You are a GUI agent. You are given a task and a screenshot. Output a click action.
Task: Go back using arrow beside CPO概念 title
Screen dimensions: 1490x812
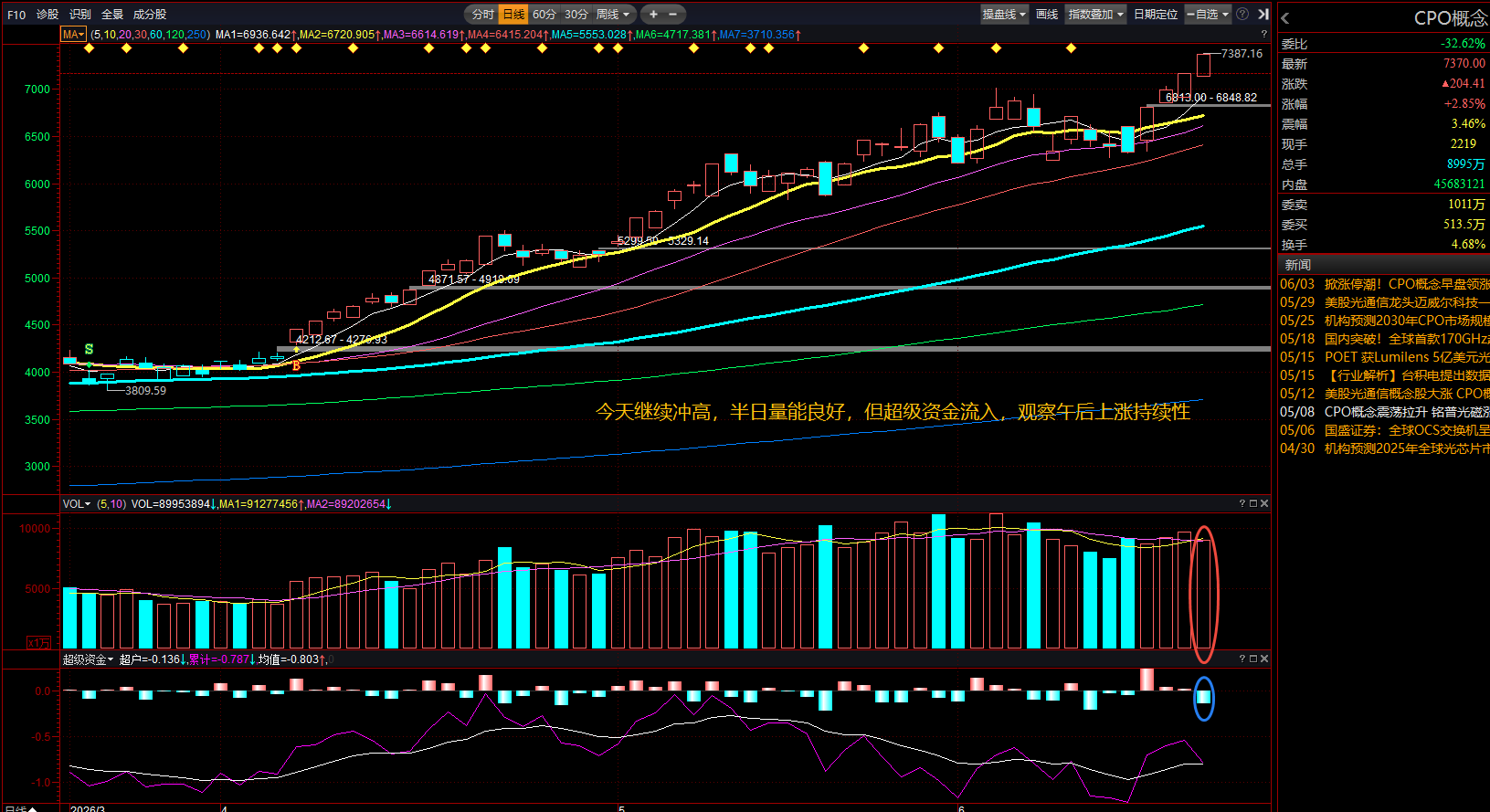pos(1285,18)
